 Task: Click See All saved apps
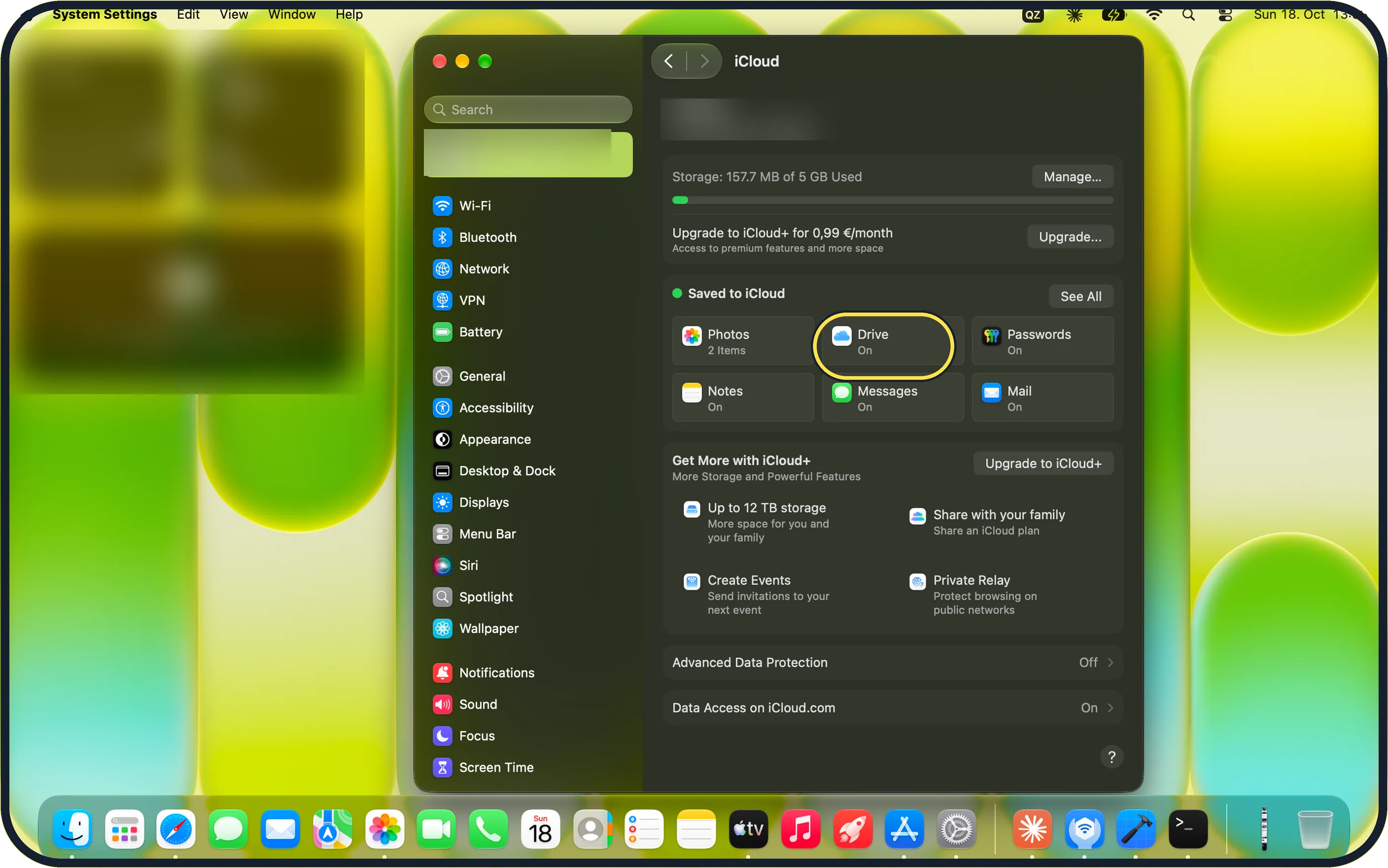(x=1081, y=297)
